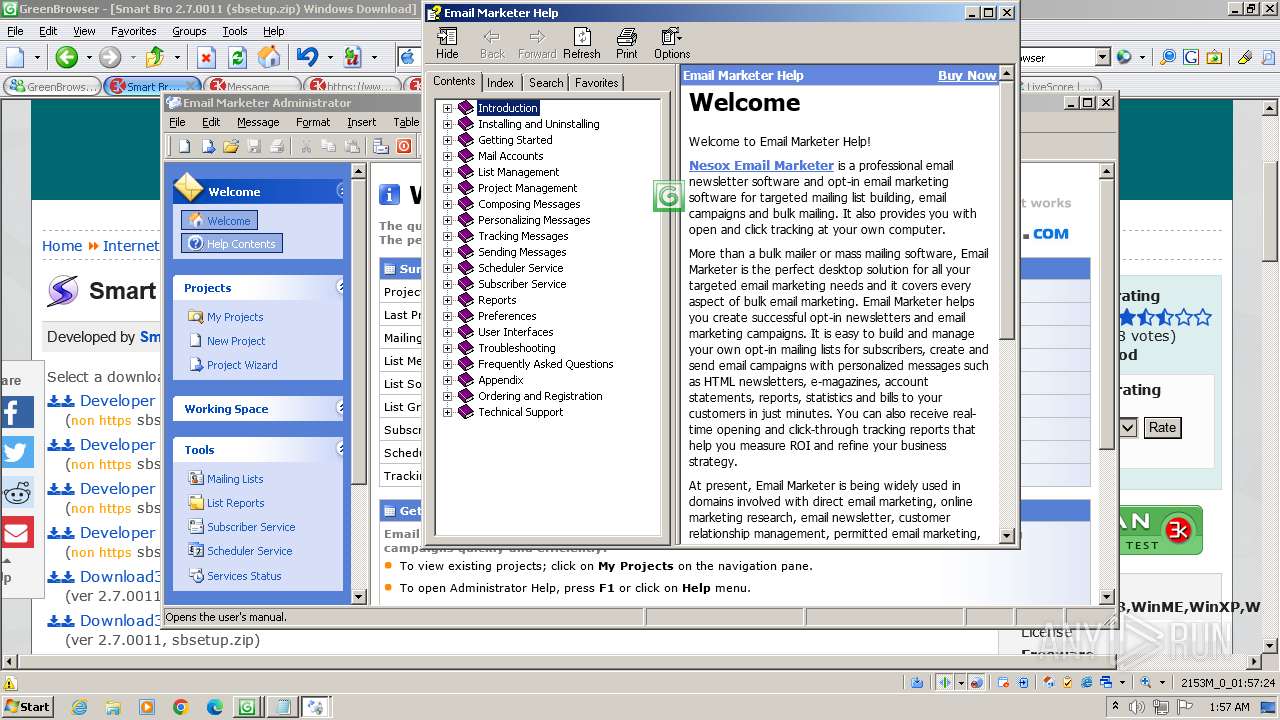Select the GreenBrows... browser tab

(52, 86)
